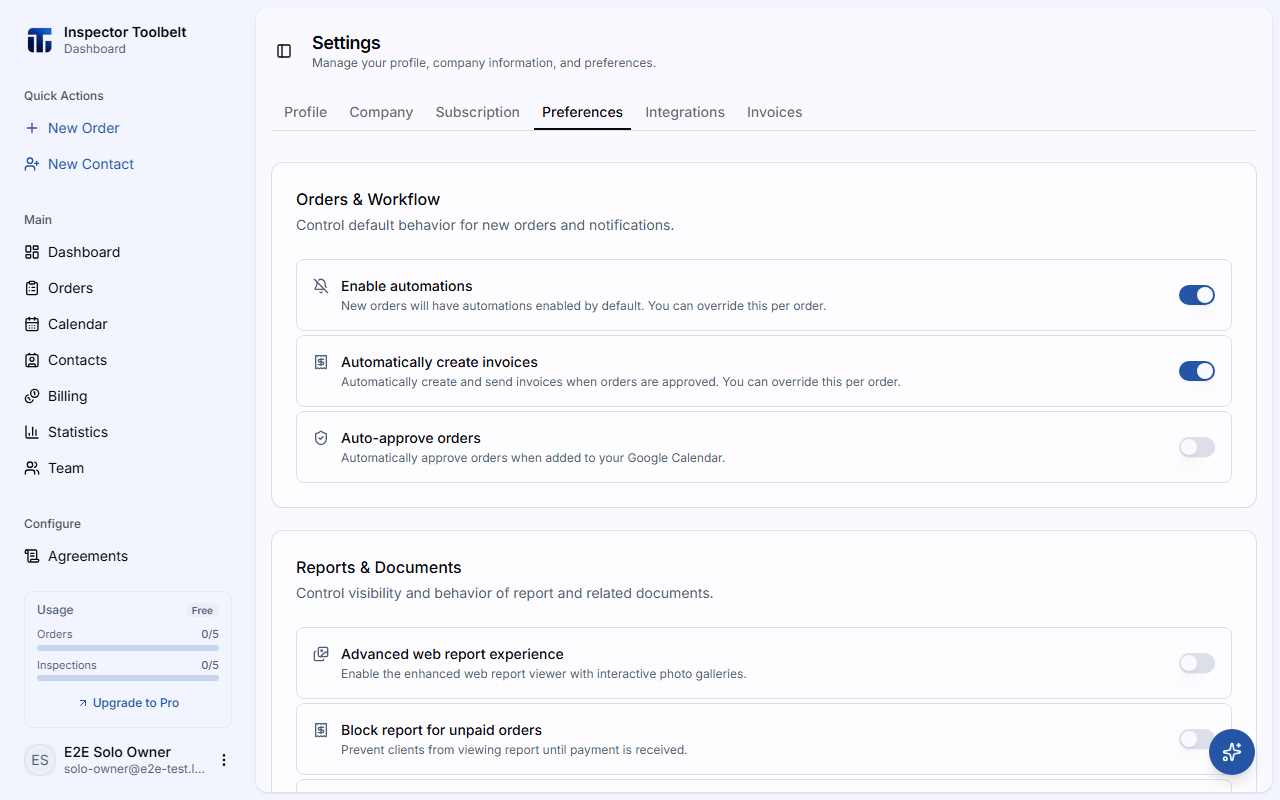The height and width of the screenshot is (800, 1280).
Task: Open the Integrations tab
Action: [x=685, y=112]
